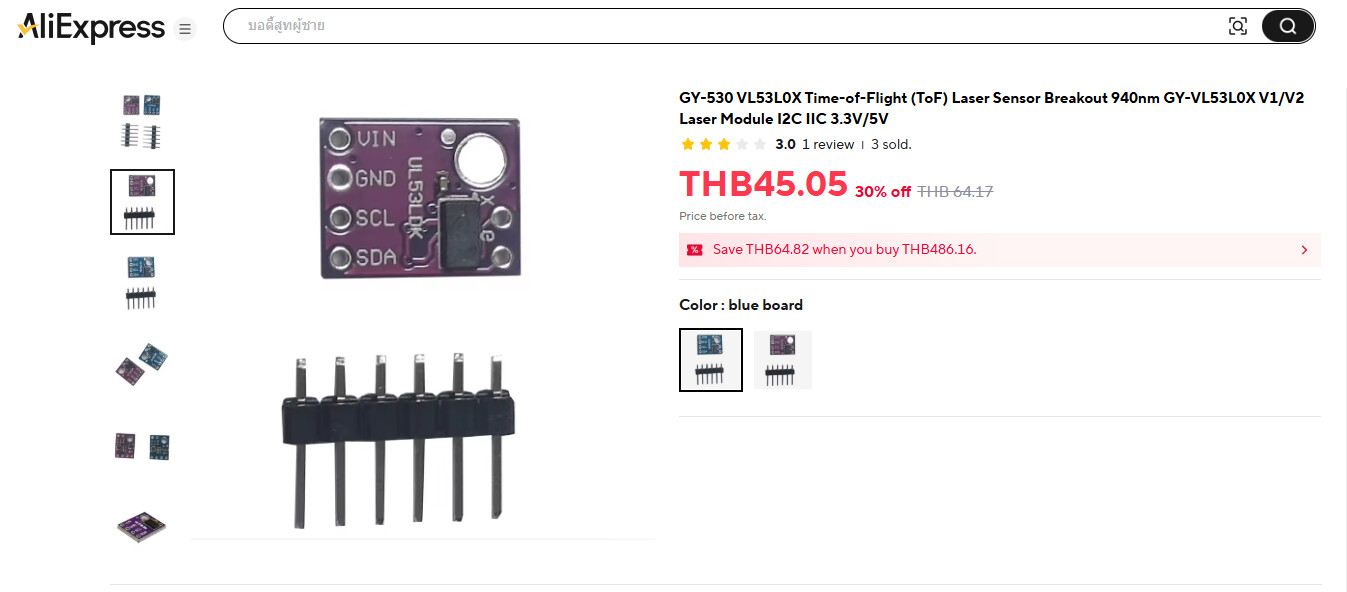Screen dimensions: 1347x592
Task: Show first thumbnail with two boards and pins
Action: [142, 121]
